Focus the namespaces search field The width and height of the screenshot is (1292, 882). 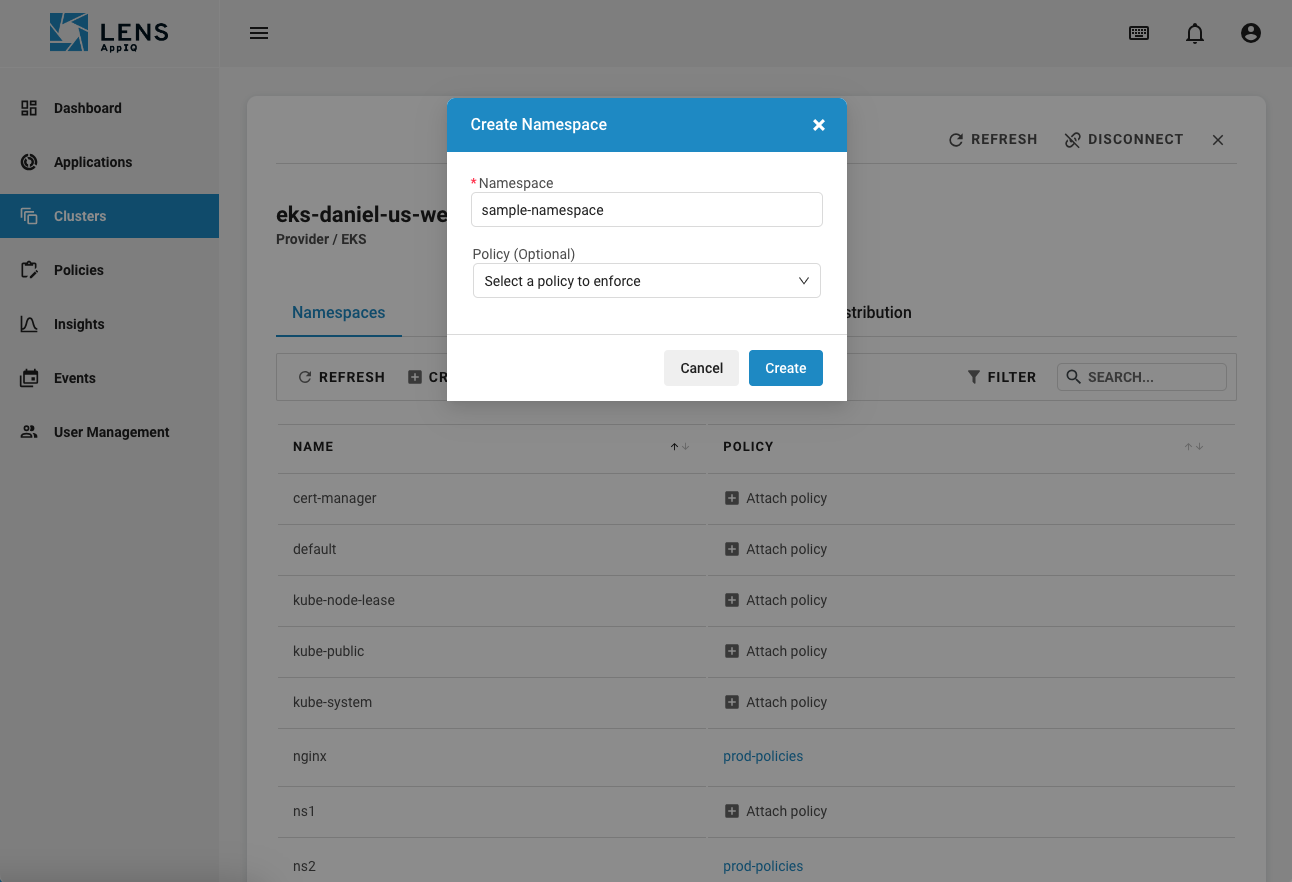1142,377
